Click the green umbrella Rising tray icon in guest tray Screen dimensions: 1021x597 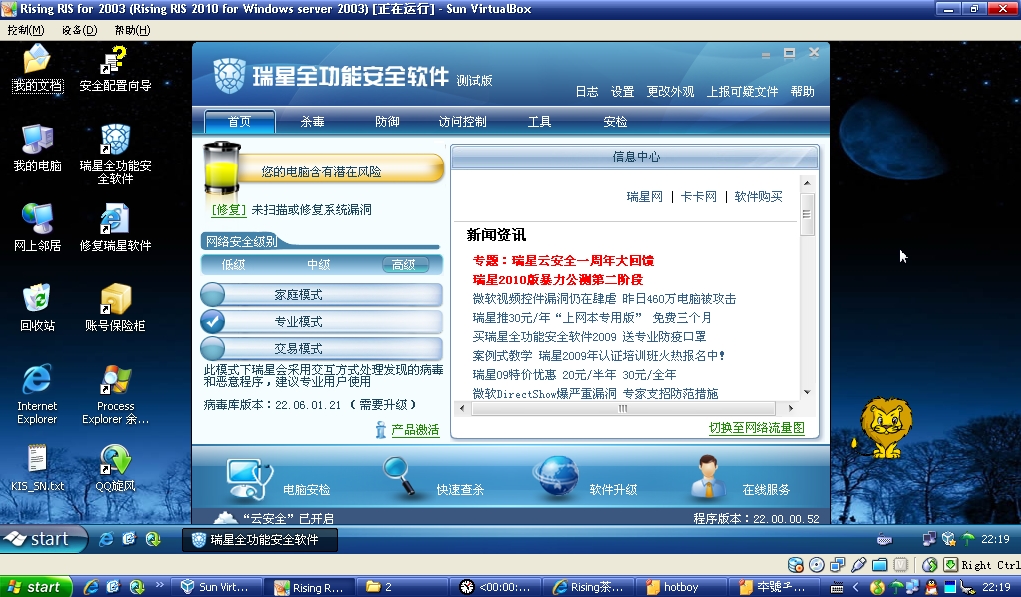[x=968, y=539]
